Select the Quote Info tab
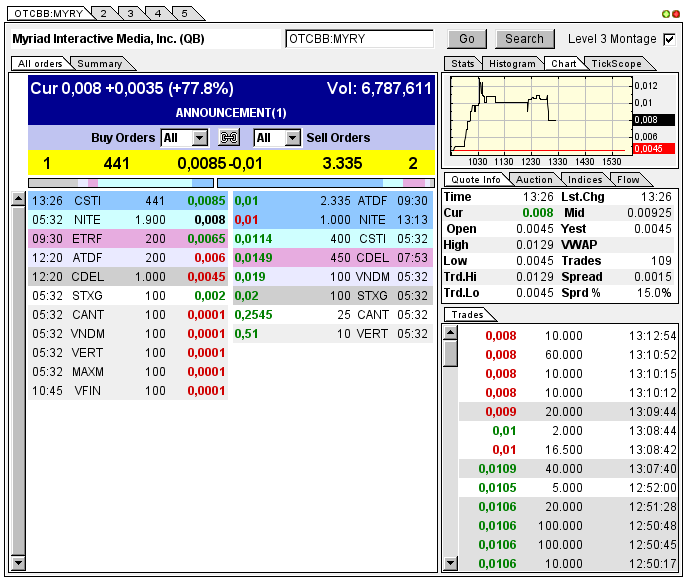 (476, 179)
